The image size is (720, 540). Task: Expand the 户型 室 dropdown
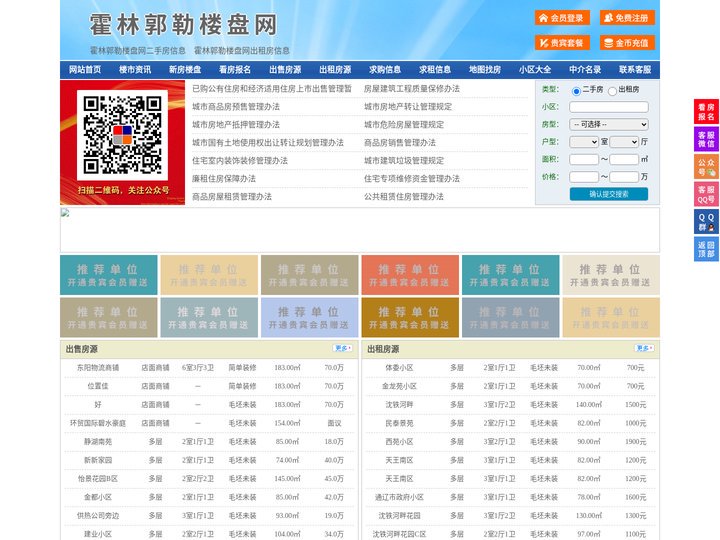click(584, 142)
